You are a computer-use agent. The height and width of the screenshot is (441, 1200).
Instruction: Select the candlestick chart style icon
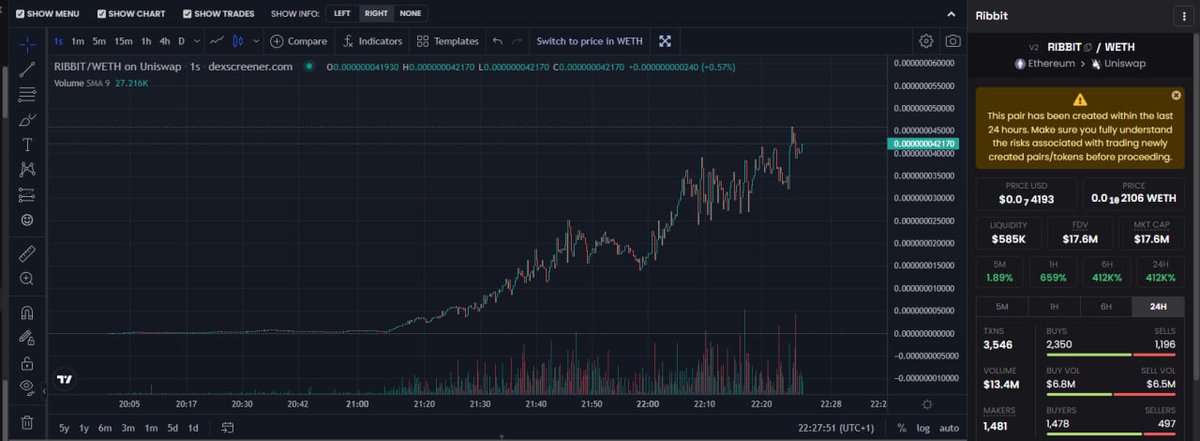pos(238,41)
